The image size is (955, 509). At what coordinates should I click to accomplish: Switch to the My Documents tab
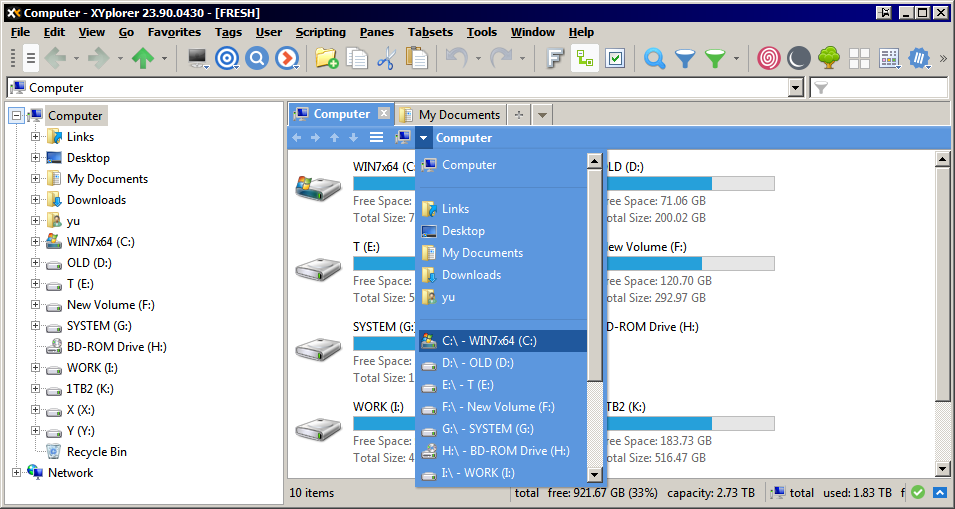click(451, 114)
